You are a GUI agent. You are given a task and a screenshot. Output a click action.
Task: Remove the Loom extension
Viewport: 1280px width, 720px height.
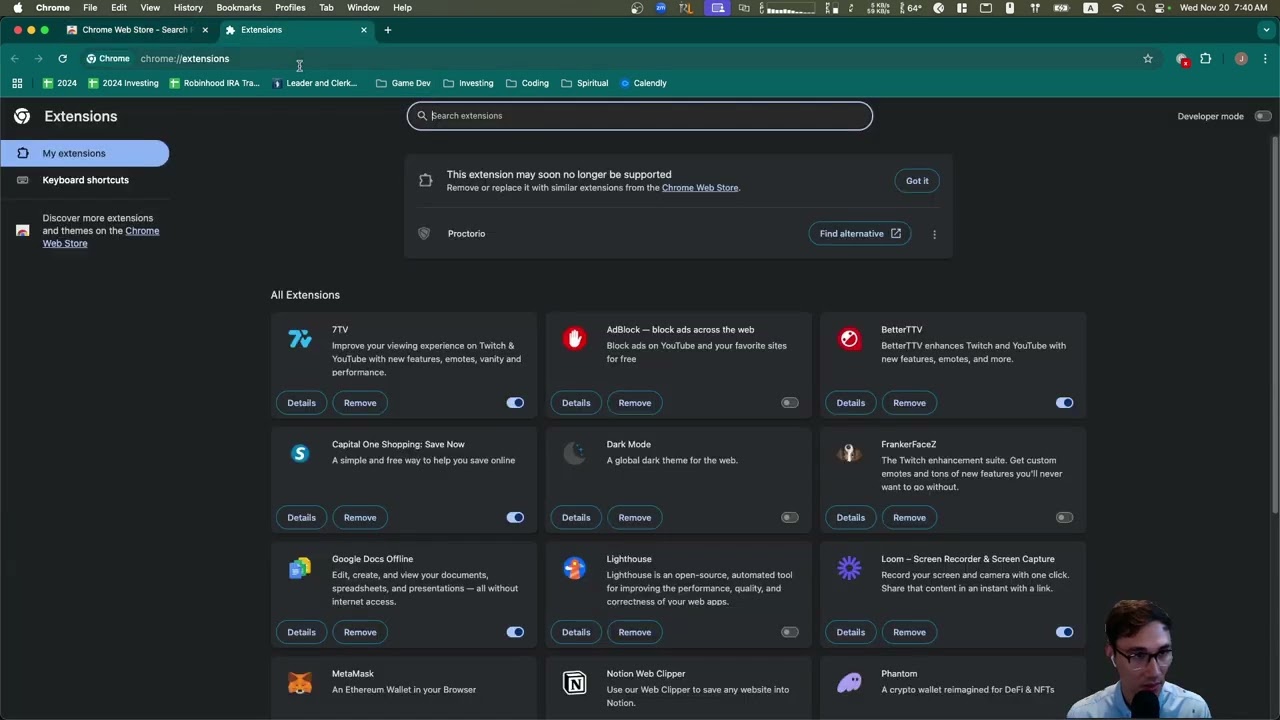coord(909,632)
